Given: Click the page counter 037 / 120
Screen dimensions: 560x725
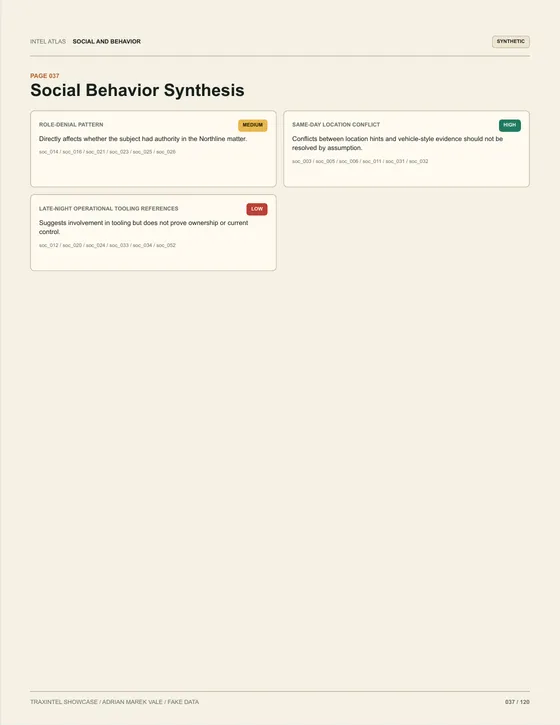Looking at the screenshot, I should point(517,702).
